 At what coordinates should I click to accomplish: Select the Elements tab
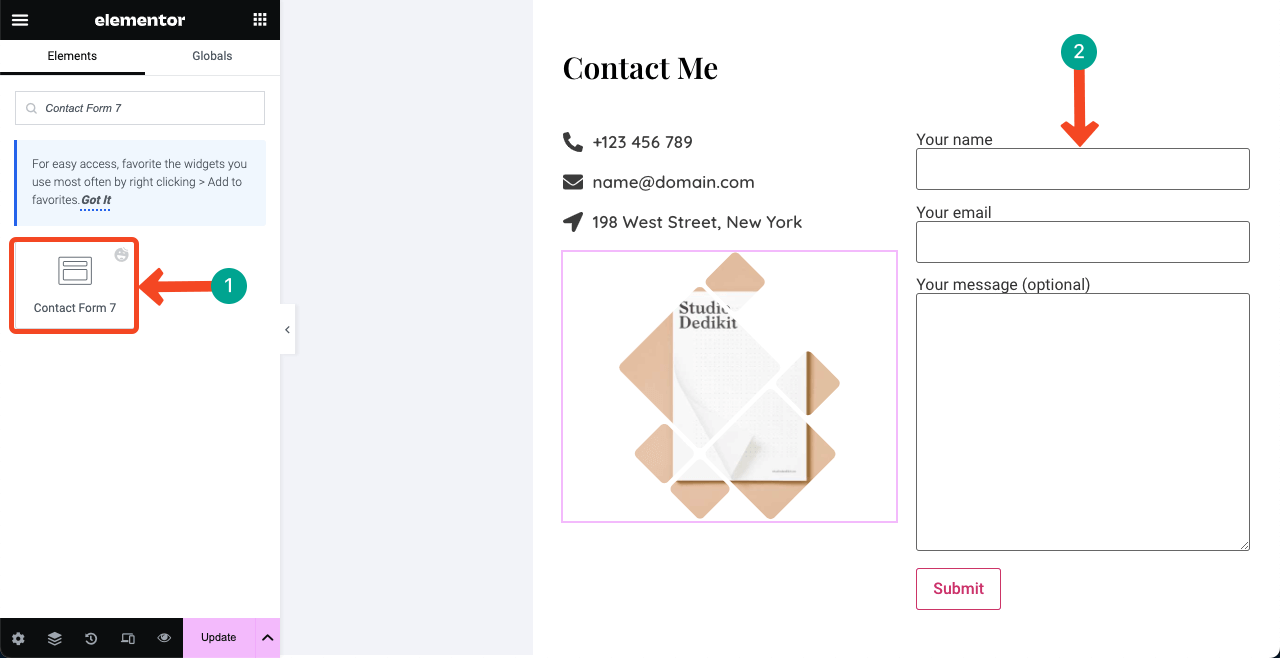pos(72,56)
